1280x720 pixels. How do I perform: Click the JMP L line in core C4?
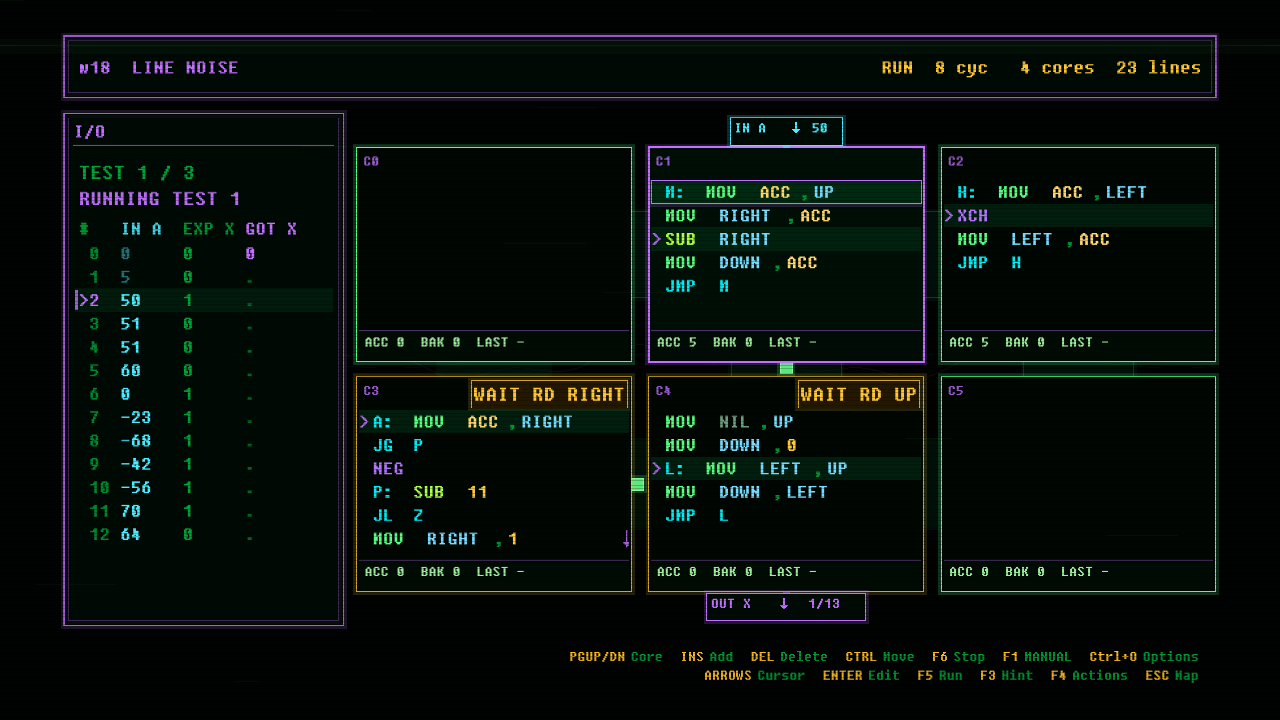point(786,515)
